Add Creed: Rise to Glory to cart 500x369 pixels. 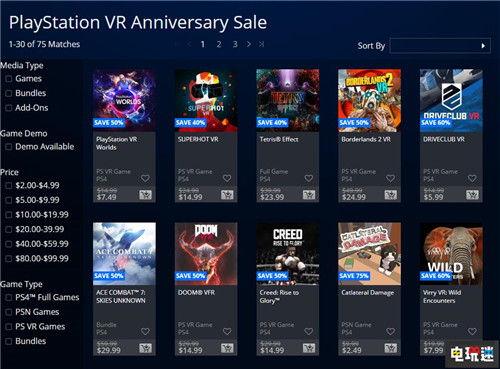[309, 348]
